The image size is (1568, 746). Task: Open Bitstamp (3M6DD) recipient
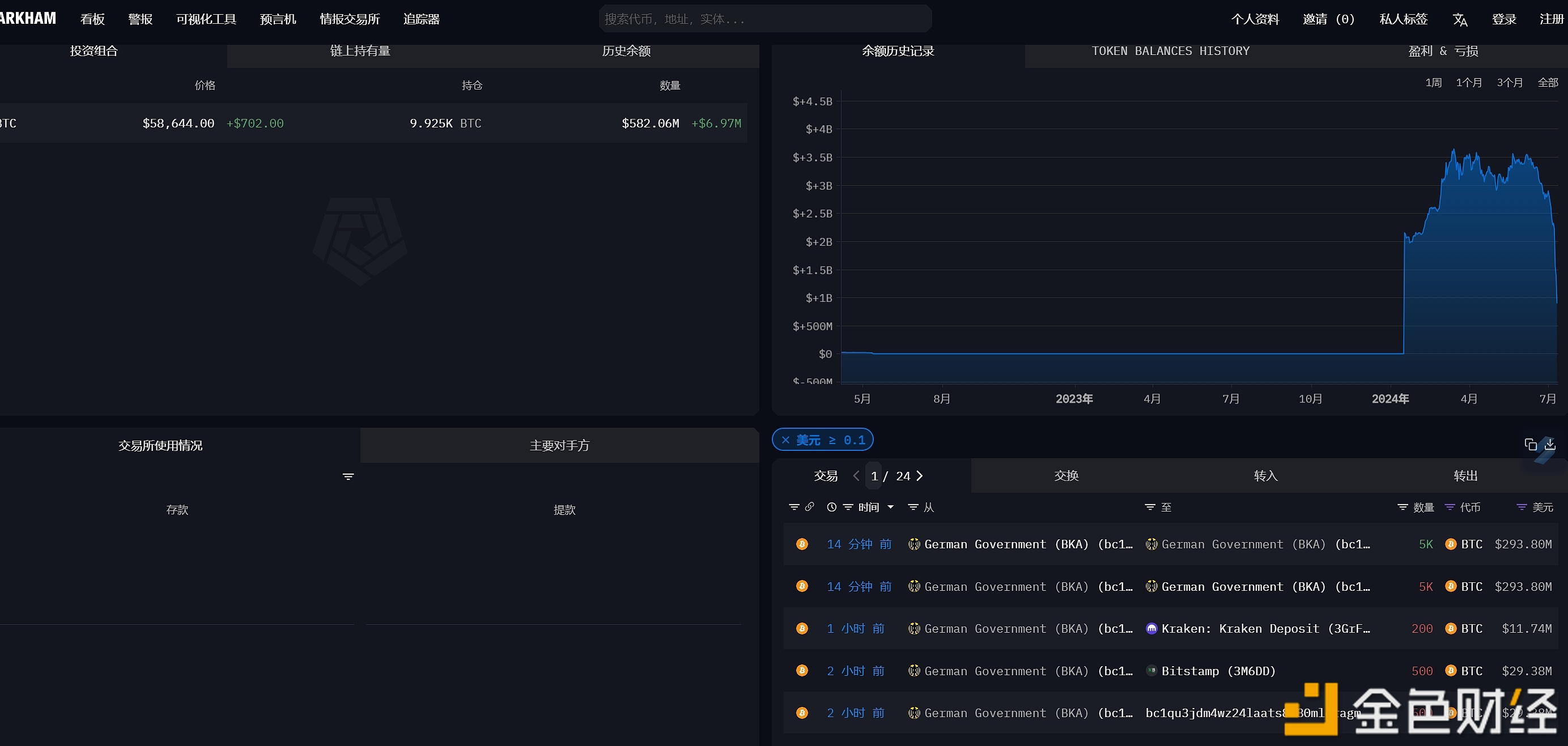1218,671
